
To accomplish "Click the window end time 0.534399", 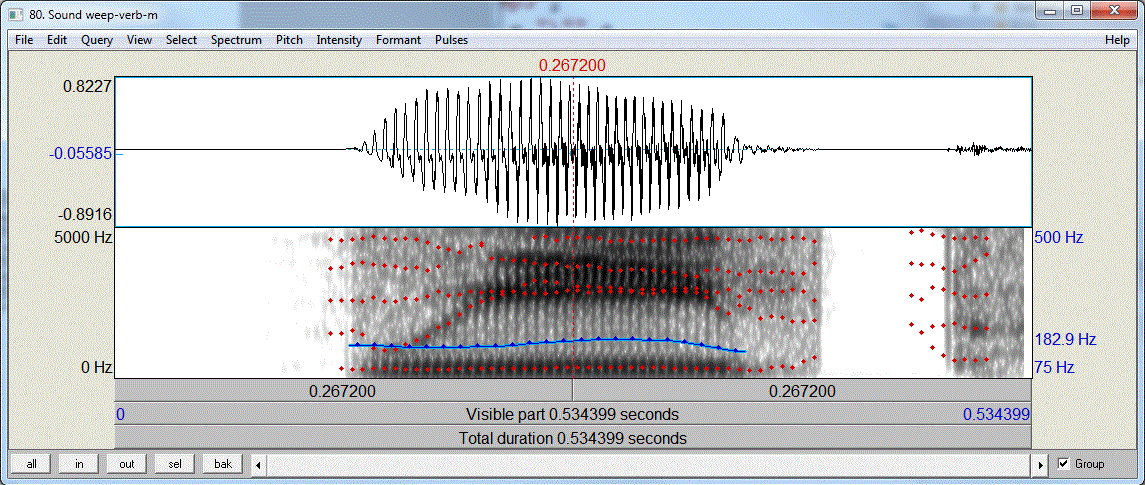I will click(x=996, y=415).
